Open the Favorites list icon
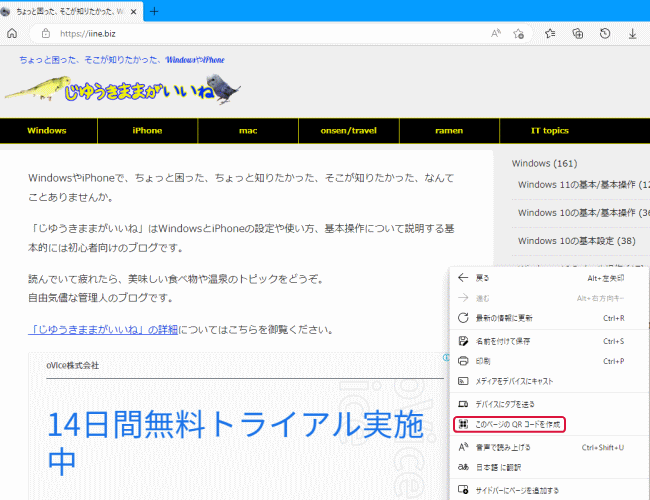The width and height of the screenshot is (650, 500). point(550,34)
